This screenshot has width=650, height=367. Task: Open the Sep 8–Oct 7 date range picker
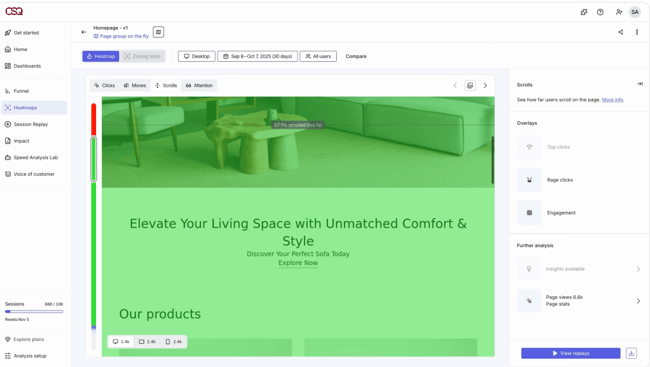(x=257, y=56)
